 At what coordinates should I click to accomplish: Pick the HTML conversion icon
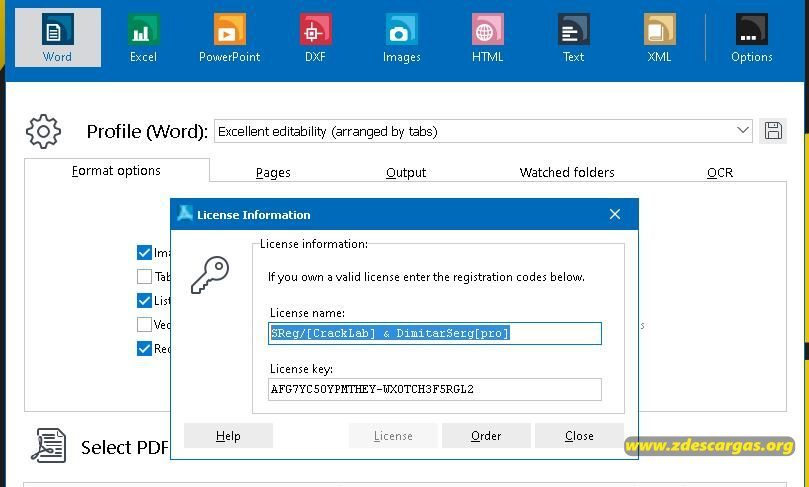(487, 37)
